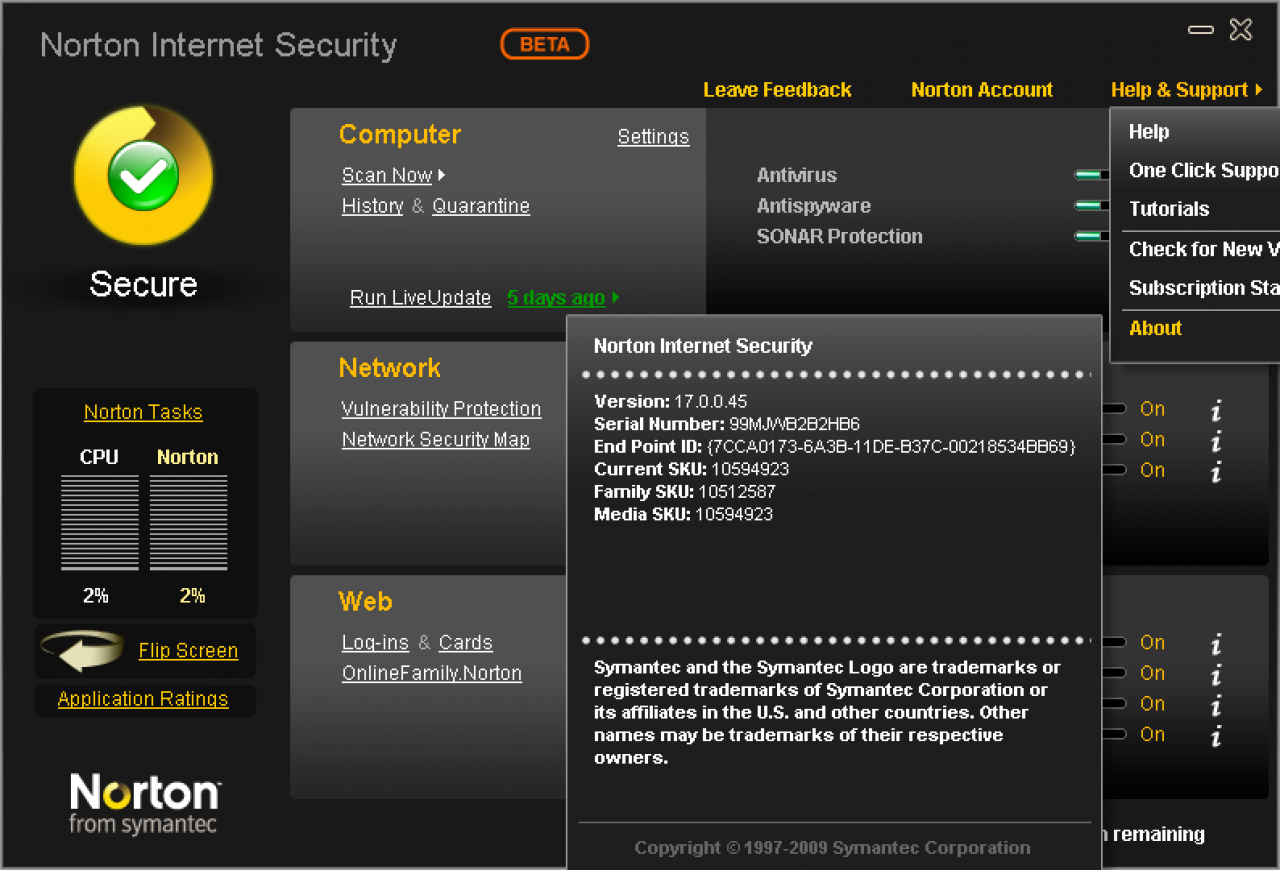Click the End Point ID value
1280x870 pixels.
tap(891, 447)
